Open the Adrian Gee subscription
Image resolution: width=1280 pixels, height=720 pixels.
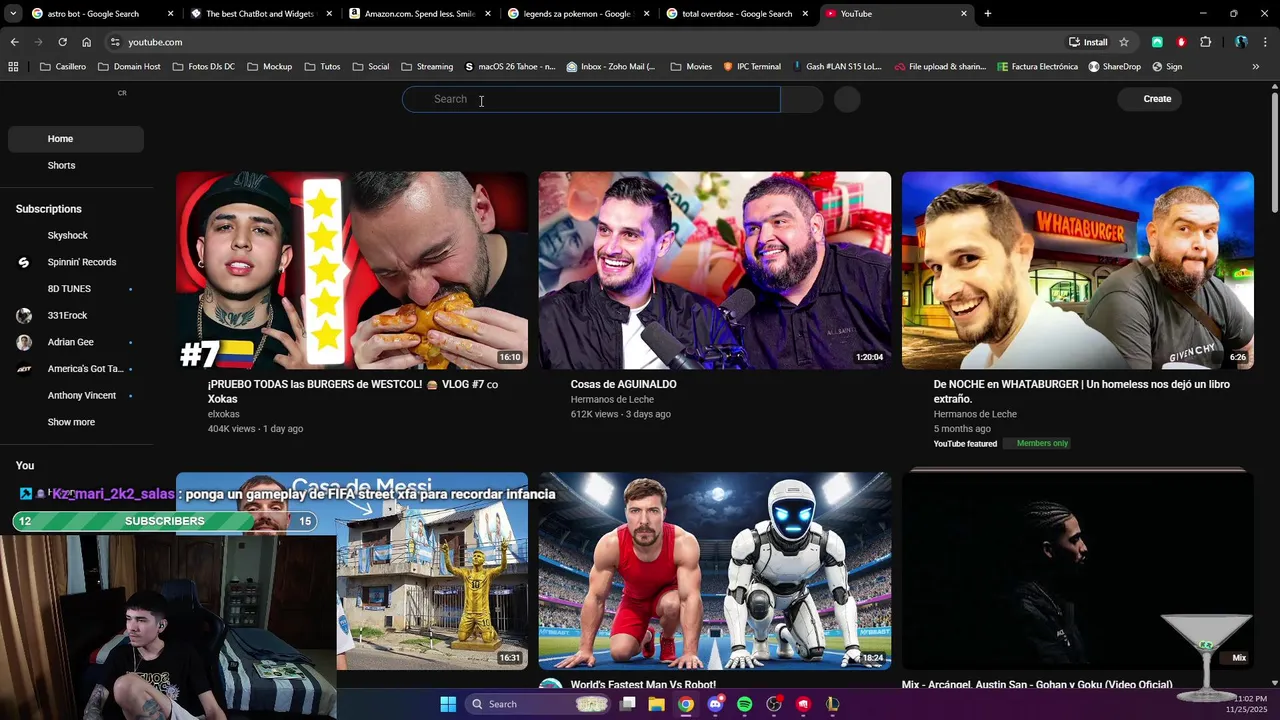click(x=76, y=342)
